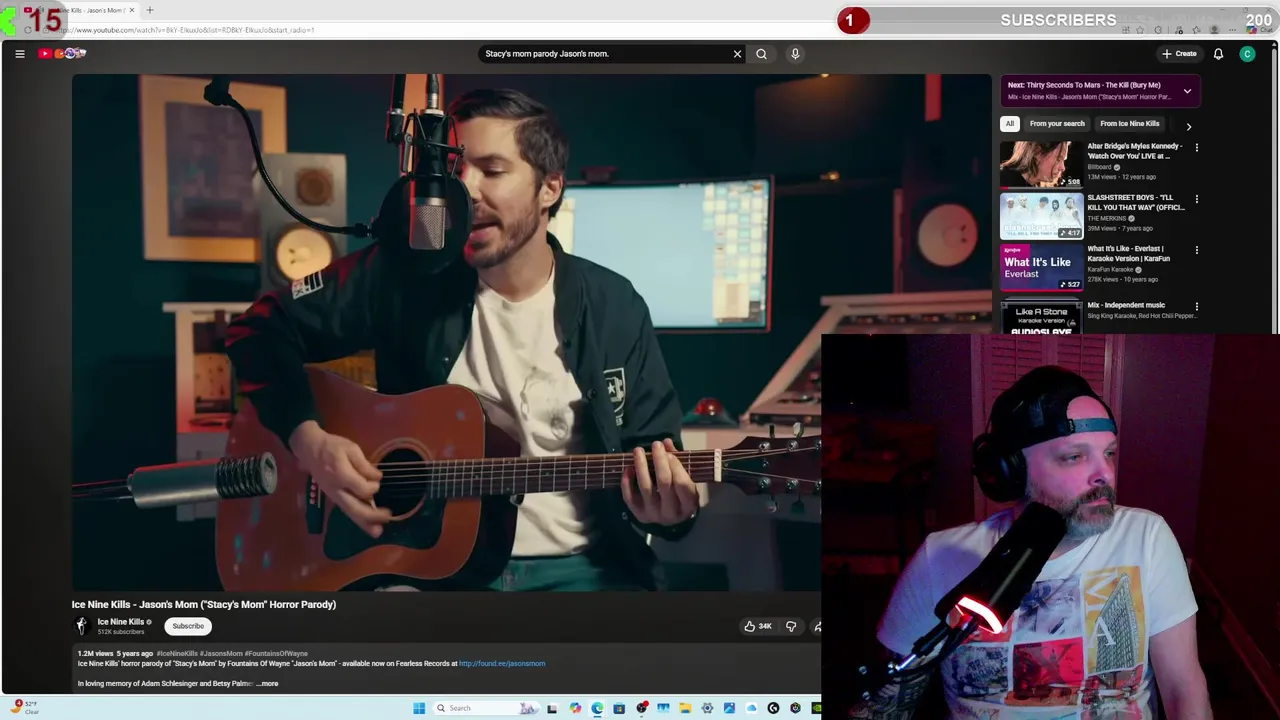Screen dimensions: 1280x720
Task: Open options for What It's Like video
Action: (x=1196, y=250)
